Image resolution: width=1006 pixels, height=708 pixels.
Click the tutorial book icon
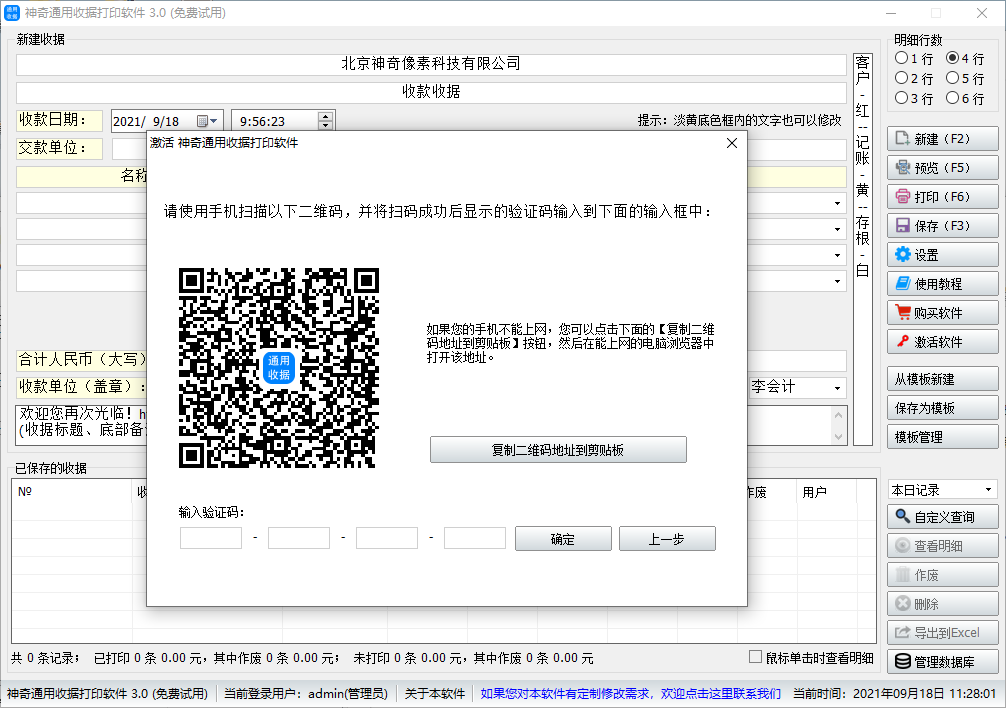(x=903, y=283)
